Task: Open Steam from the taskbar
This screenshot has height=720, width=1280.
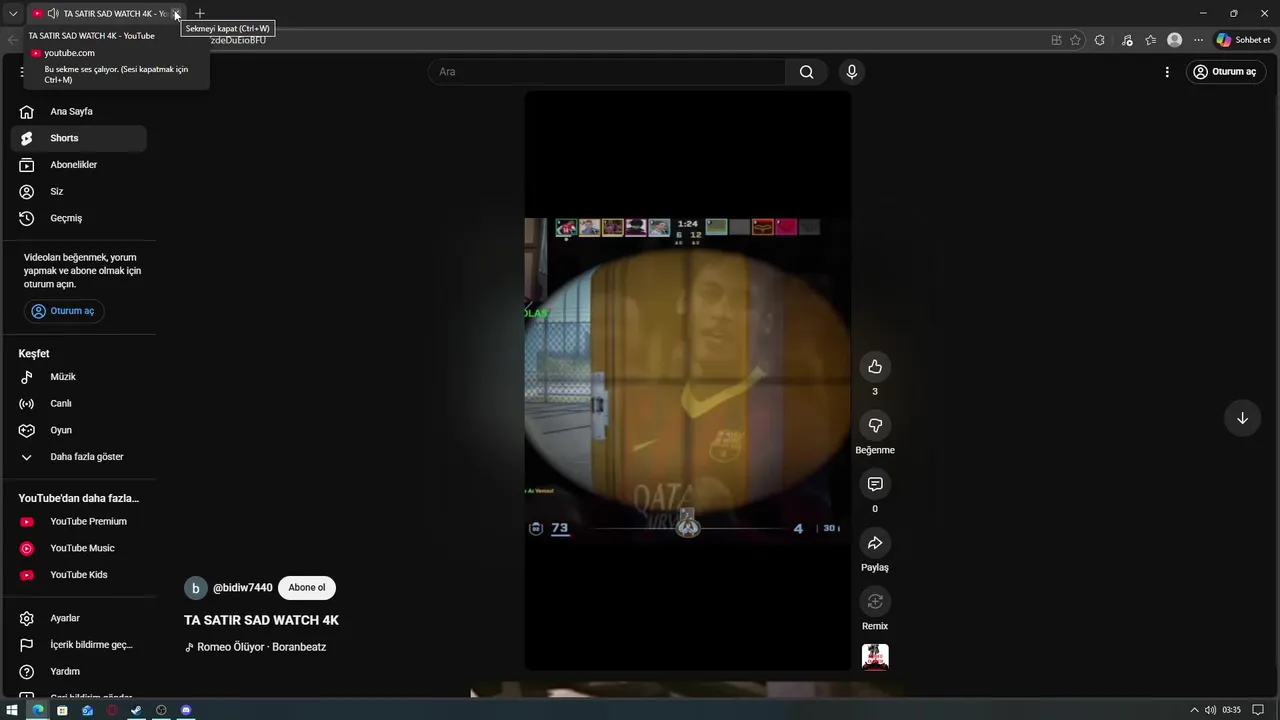Action: click(136, 710)
